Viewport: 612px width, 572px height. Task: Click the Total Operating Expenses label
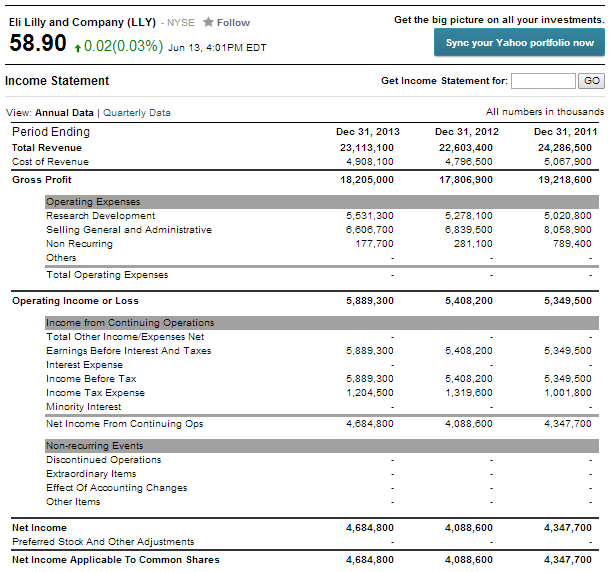pos(107,275)
